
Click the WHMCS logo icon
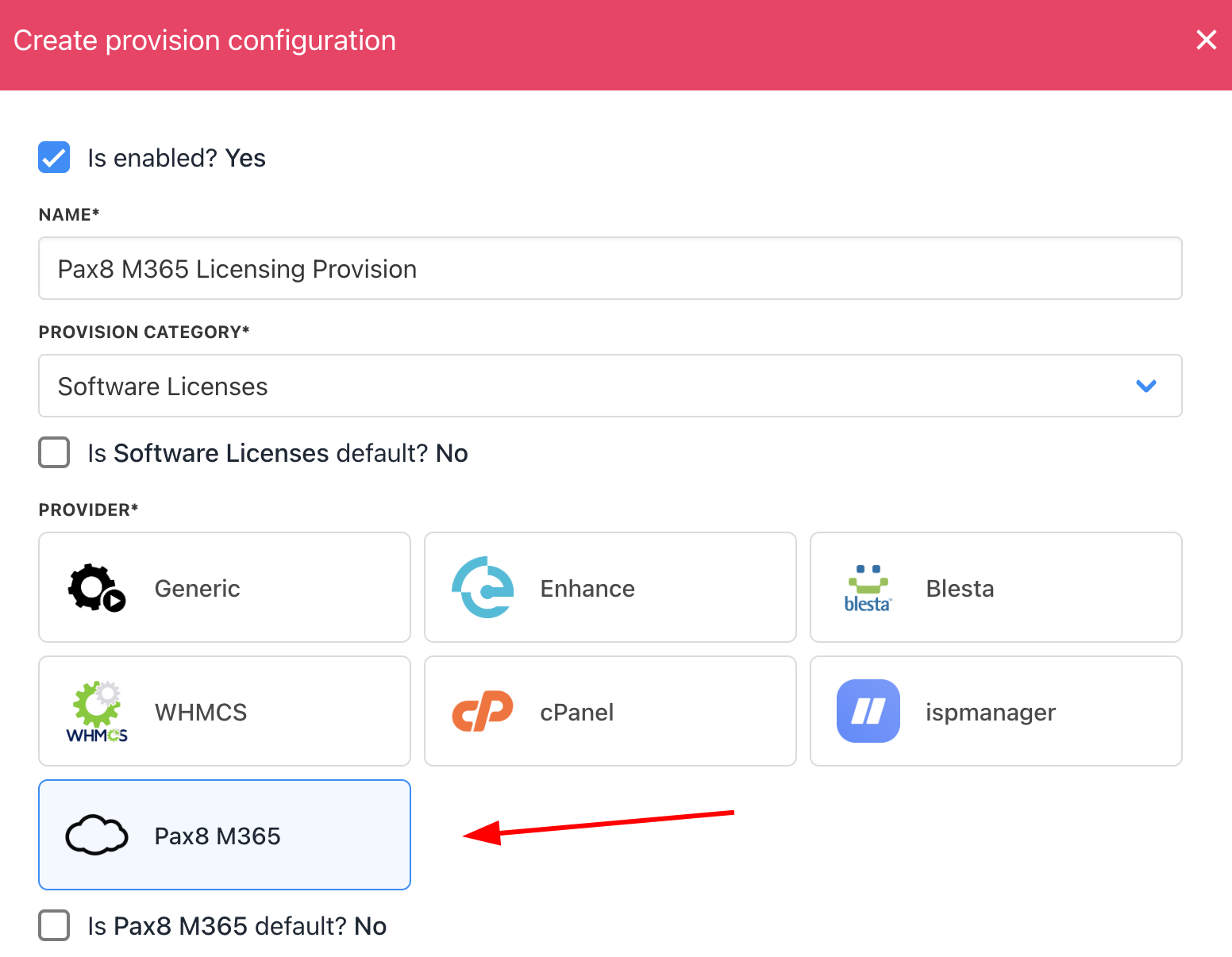(x=97, y=711)
